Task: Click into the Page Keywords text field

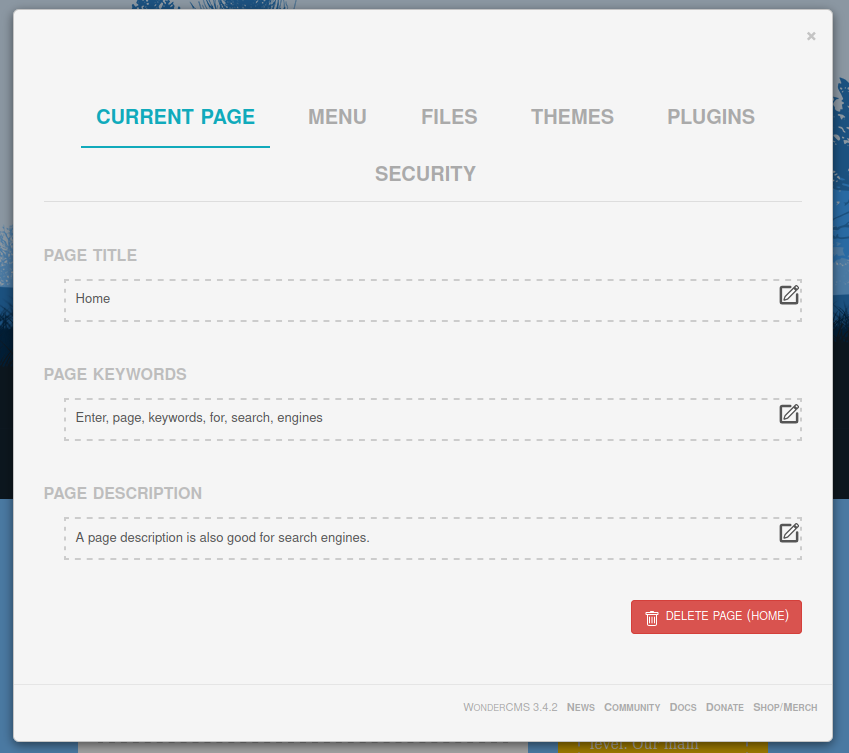Action: (x=420, y=418)
